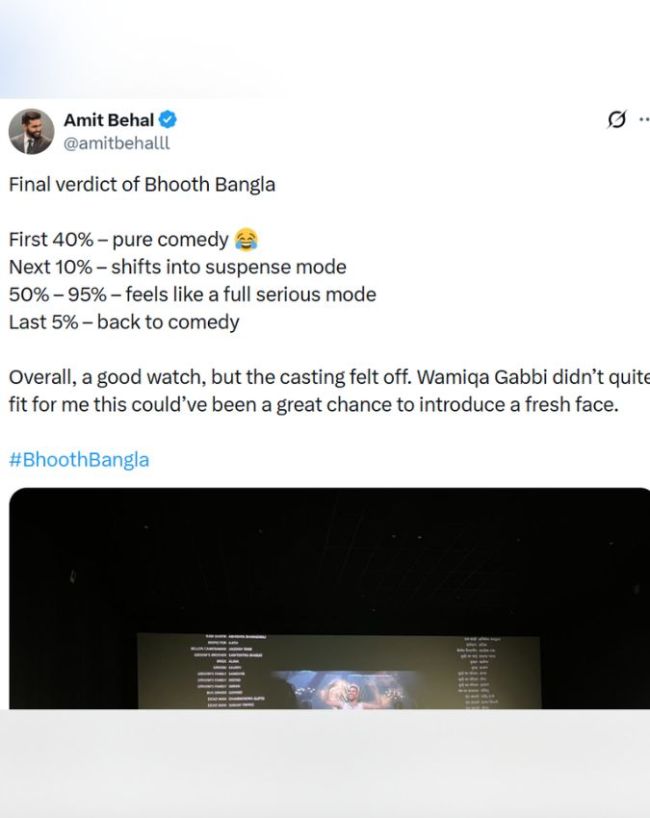Image resolution: width=650 pixels, height=818 pixels.
Task: Click Amit Behal's profile avatar
Action: click(x=31, y=131)
